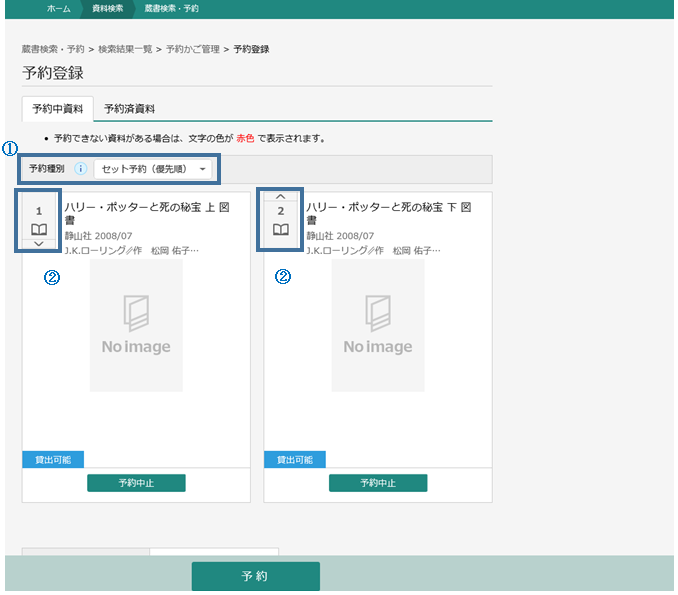
Task: Move item 1 down with the chevron
Action: (x=39, y=244)
